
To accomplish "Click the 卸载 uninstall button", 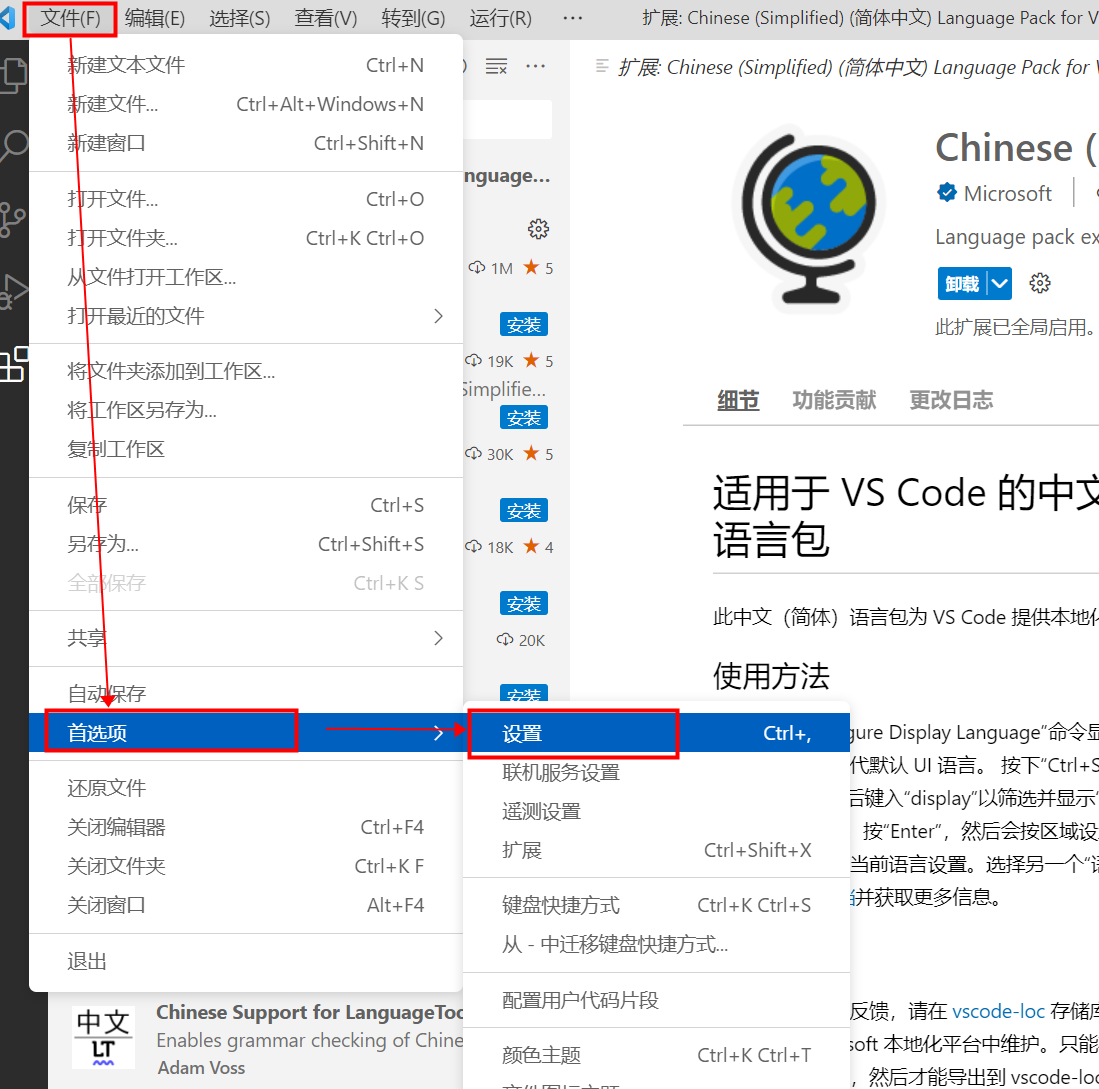I will (x=962, y=284).
